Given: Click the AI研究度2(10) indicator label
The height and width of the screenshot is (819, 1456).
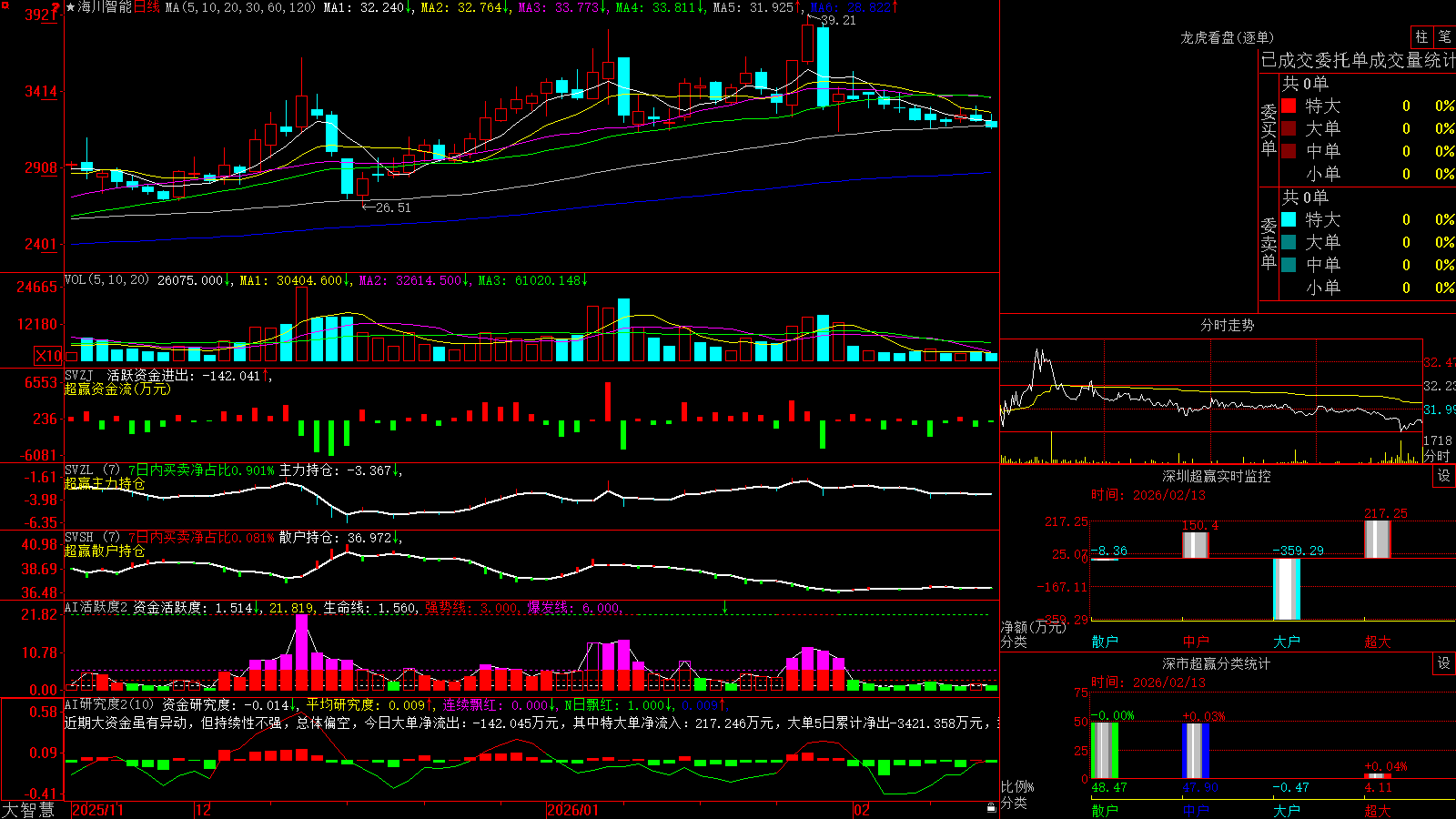Looking at the screenshot, I should (109, 704).
